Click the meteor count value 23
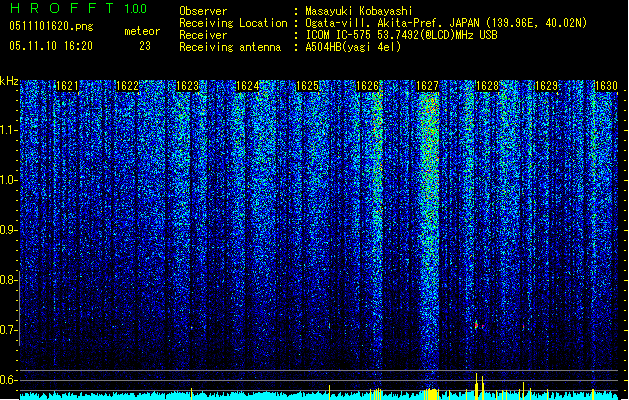Viewport: 629px width, 400px height. point(145,46)
